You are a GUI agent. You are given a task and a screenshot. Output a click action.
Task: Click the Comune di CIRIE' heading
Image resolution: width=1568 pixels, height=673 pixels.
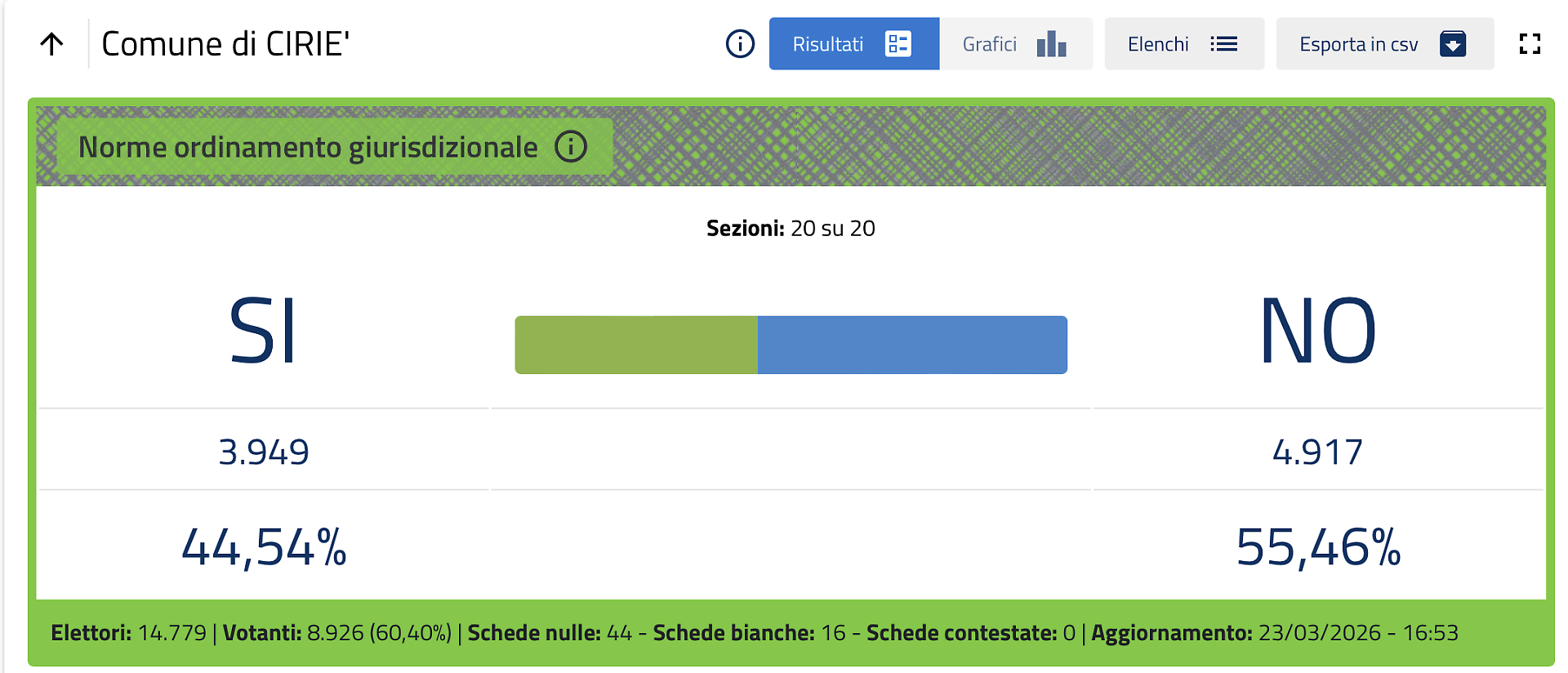(x=225, y=44)
